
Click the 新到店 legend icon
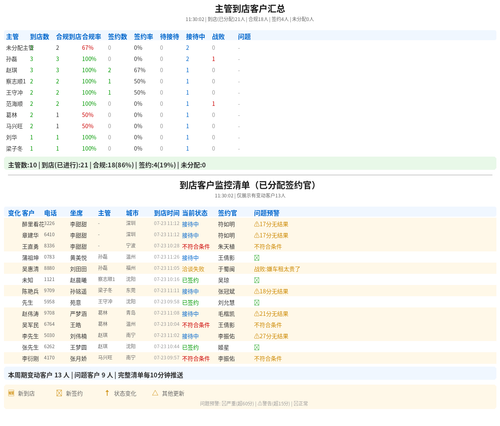pos(11,393)
